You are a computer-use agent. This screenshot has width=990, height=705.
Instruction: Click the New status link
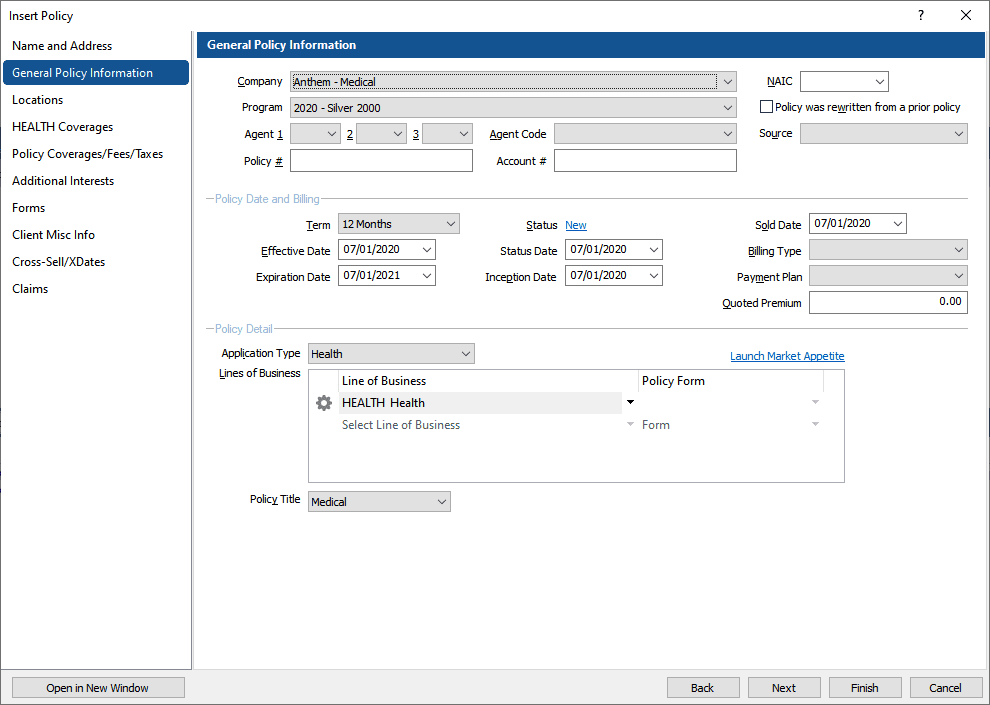576,225
